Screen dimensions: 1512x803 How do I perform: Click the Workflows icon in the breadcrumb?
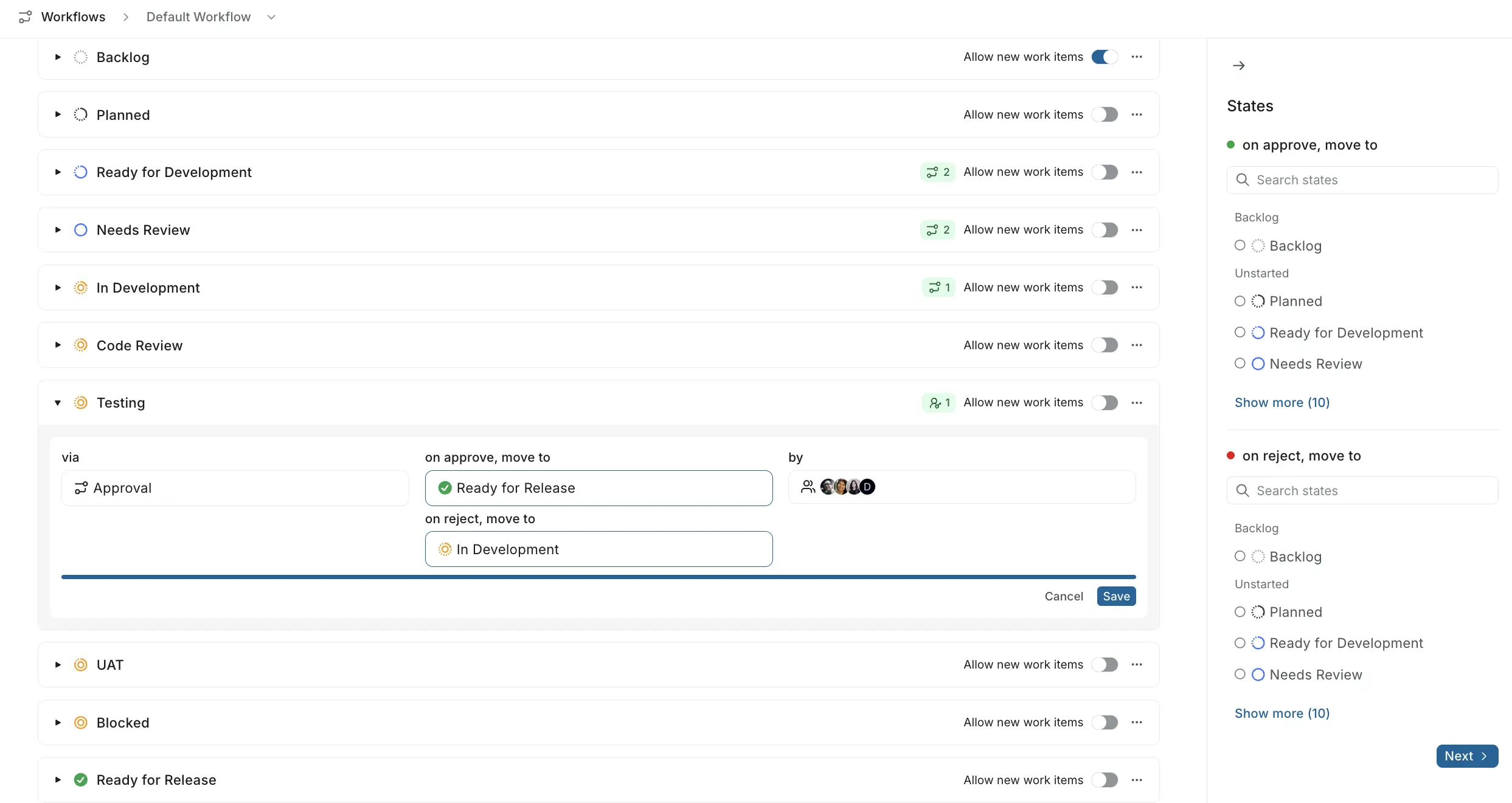25,16
